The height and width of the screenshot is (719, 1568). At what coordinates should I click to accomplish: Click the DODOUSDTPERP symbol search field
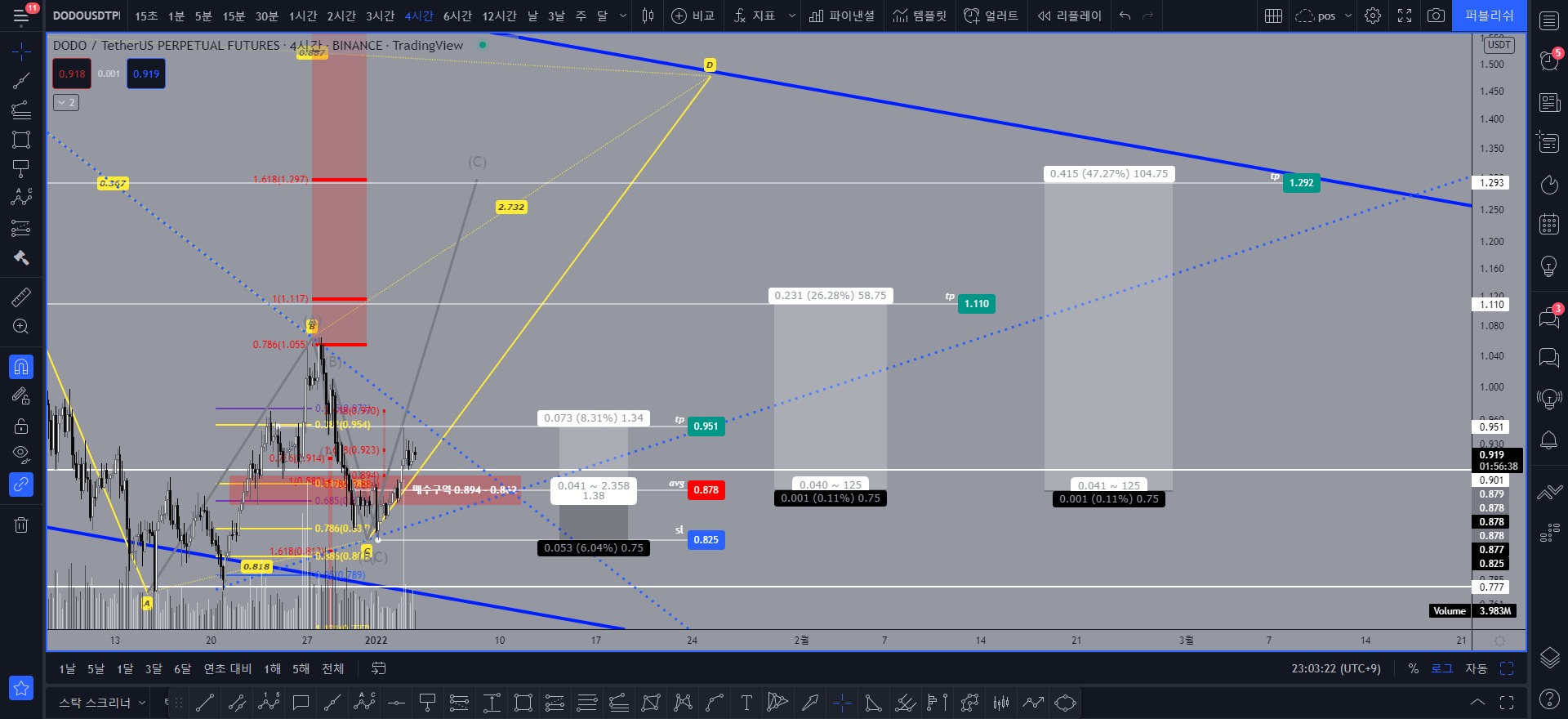(87, 16)
